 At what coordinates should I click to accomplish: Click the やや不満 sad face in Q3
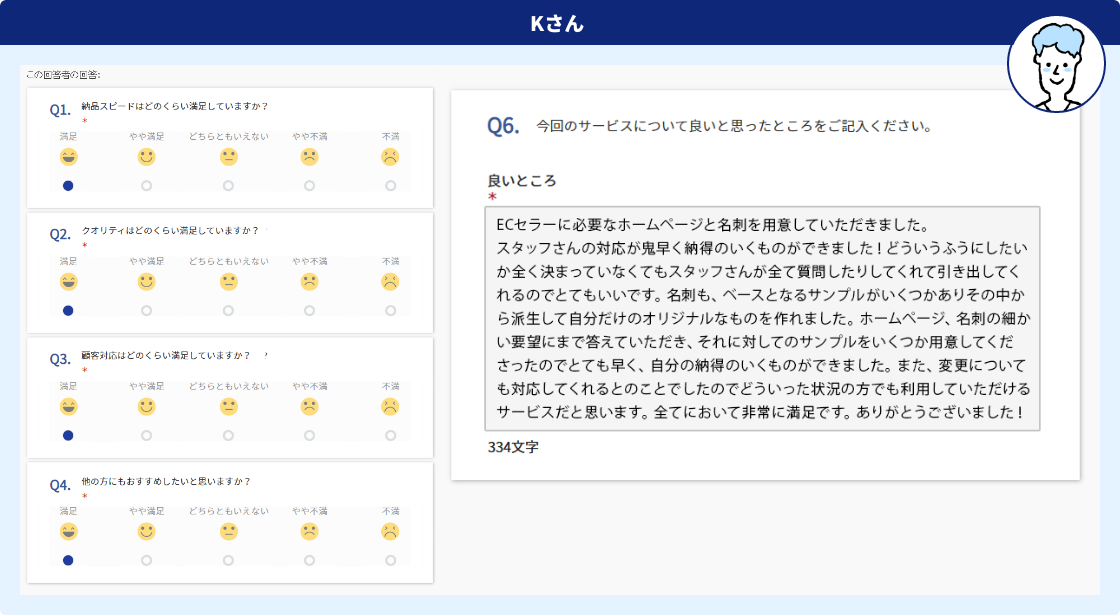point(310,407)
